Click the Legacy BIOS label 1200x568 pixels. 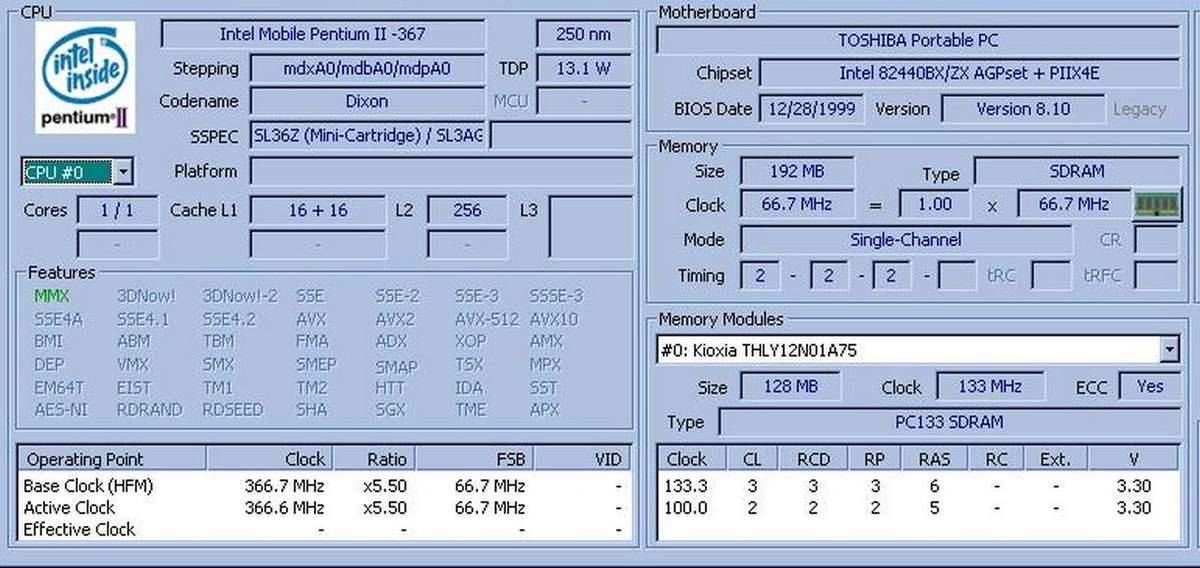[x=1139, y=109]
